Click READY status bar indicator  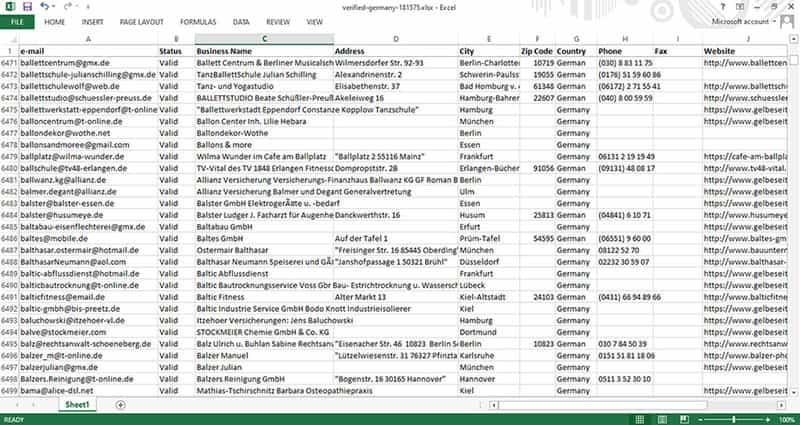point(14,419)
